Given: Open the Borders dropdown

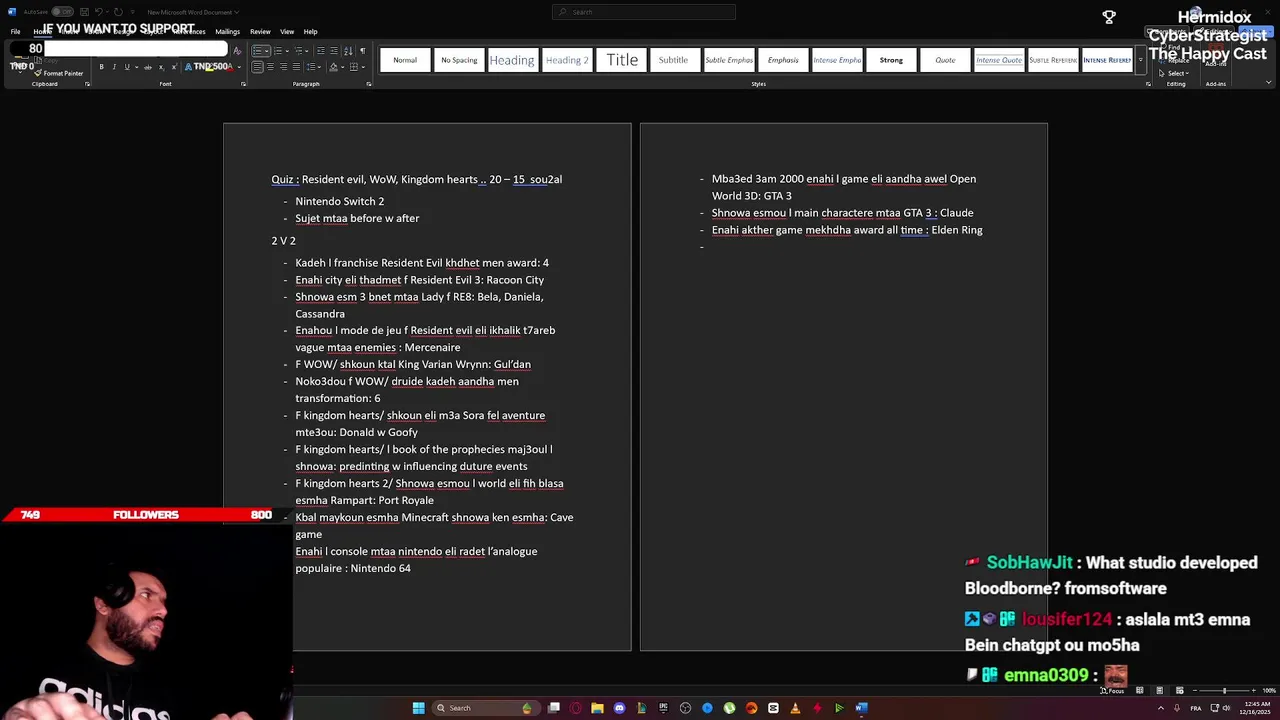Looking at the screenshot, I should click(363, 67).
